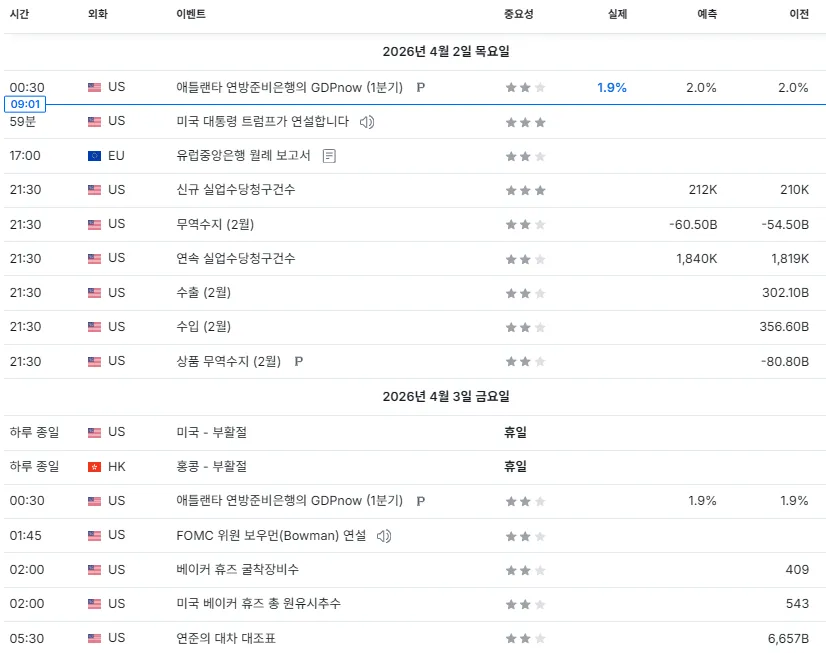Click importance stars for 연준의 대차 대조표

click(x=525, y=638)
